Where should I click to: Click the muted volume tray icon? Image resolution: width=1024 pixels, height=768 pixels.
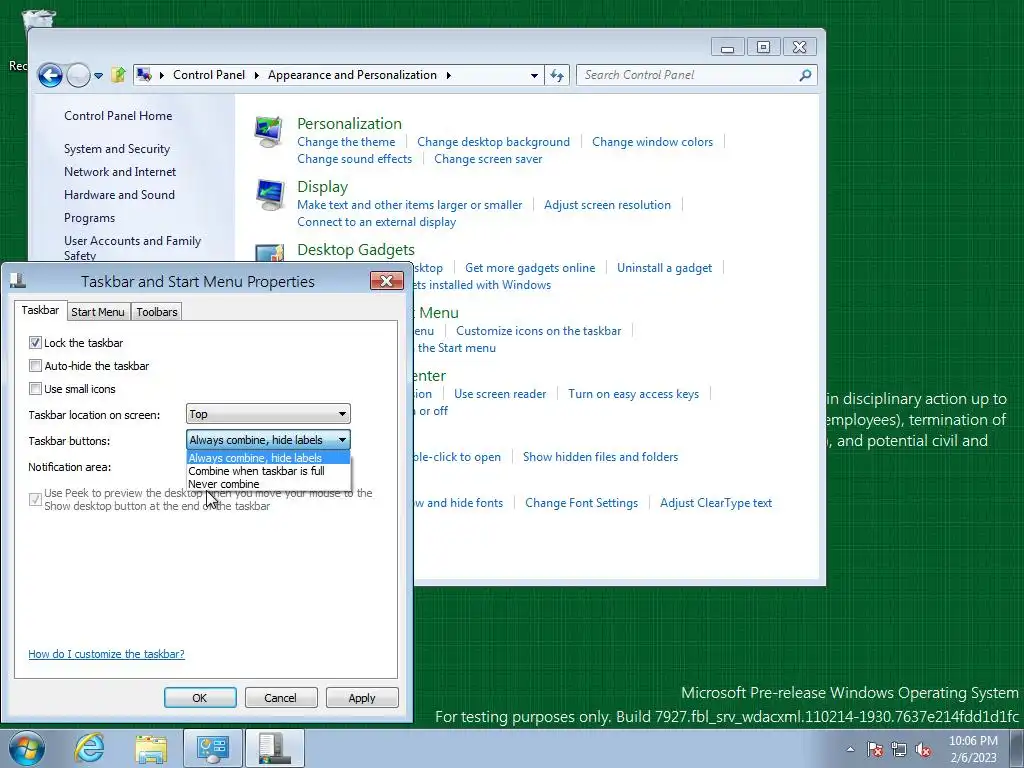923,750
